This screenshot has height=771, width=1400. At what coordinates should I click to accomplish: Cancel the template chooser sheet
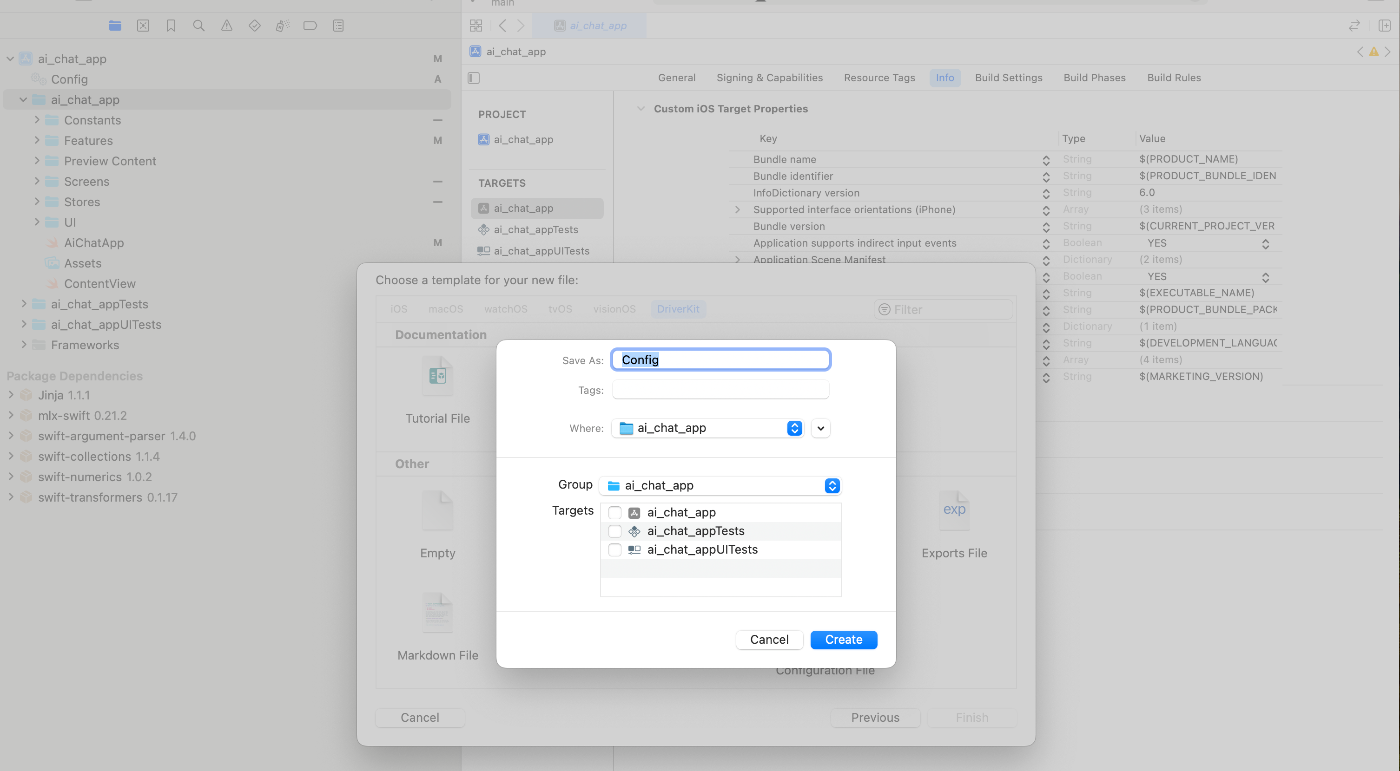420,718
